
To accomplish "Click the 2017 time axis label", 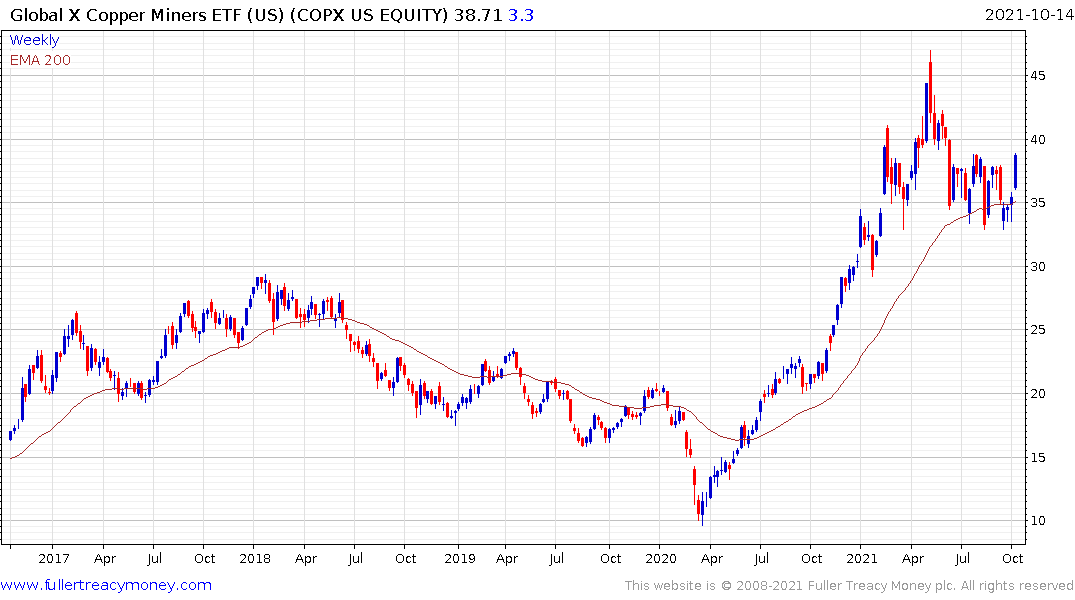I will (53, 558).
